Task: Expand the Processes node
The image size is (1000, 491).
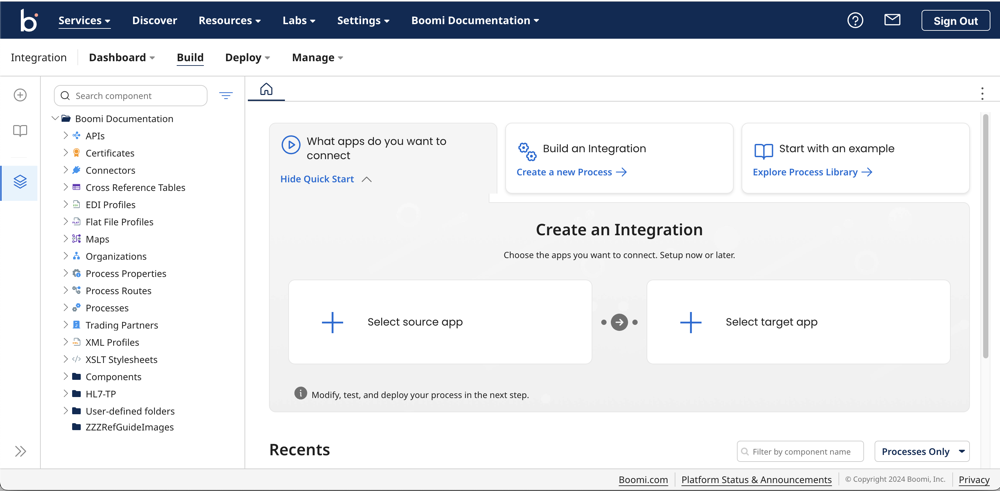Action: point(66,308)
